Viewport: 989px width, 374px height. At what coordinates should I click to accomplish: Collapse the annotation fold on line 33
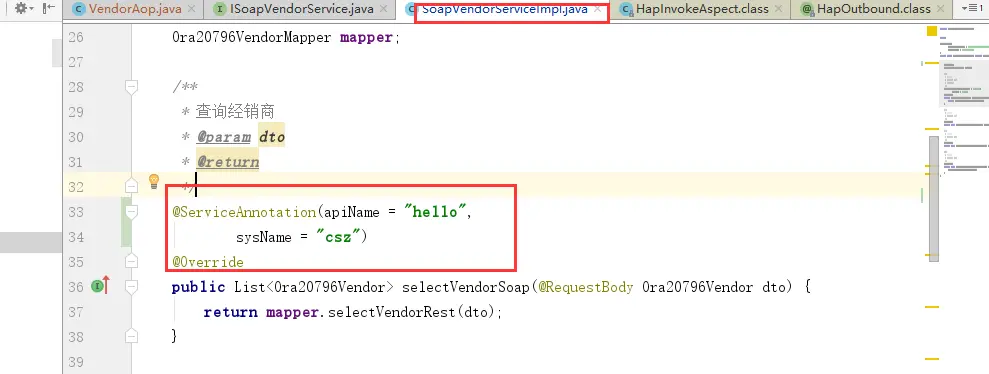pyautogui.click(x=131, y=212)
